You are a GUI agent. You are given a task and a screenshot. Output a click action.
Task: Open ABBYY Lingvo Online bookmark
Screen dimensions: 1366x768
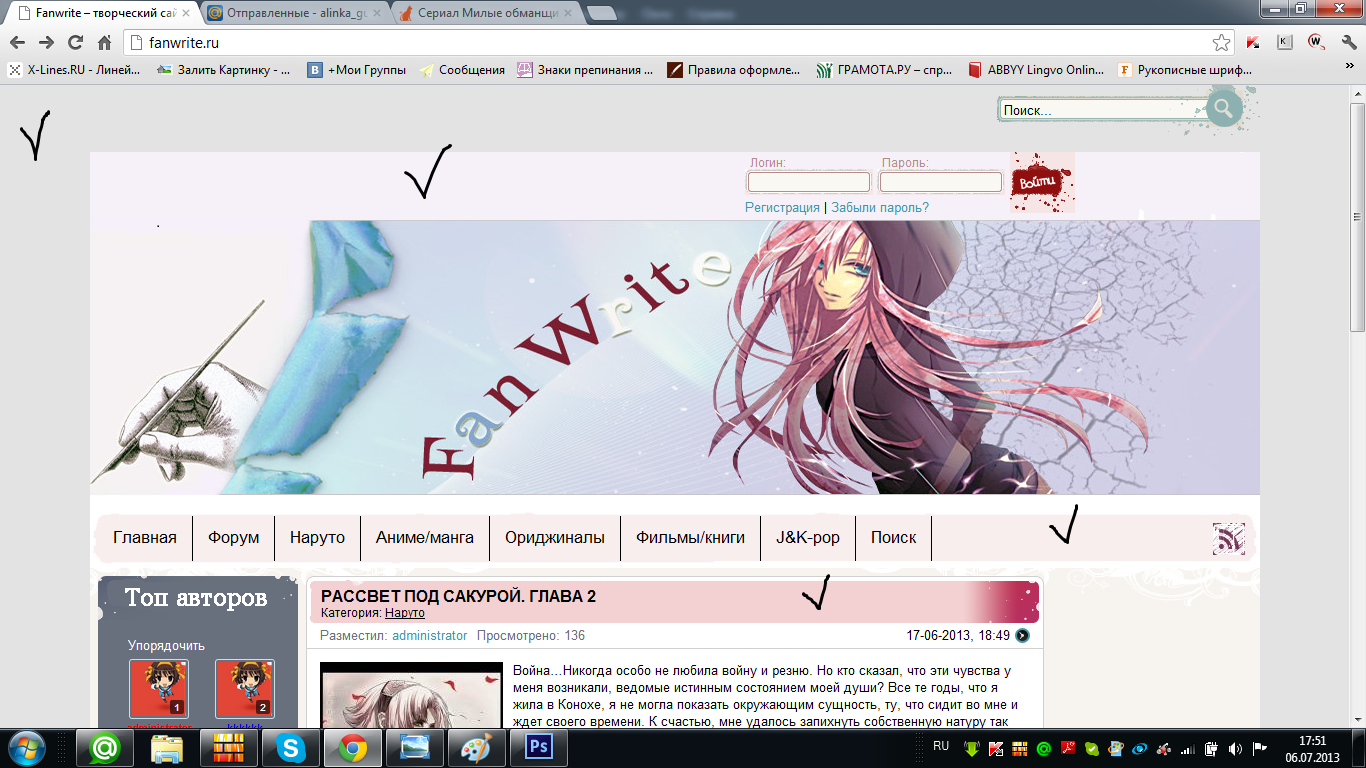[x=1036, y=70]
